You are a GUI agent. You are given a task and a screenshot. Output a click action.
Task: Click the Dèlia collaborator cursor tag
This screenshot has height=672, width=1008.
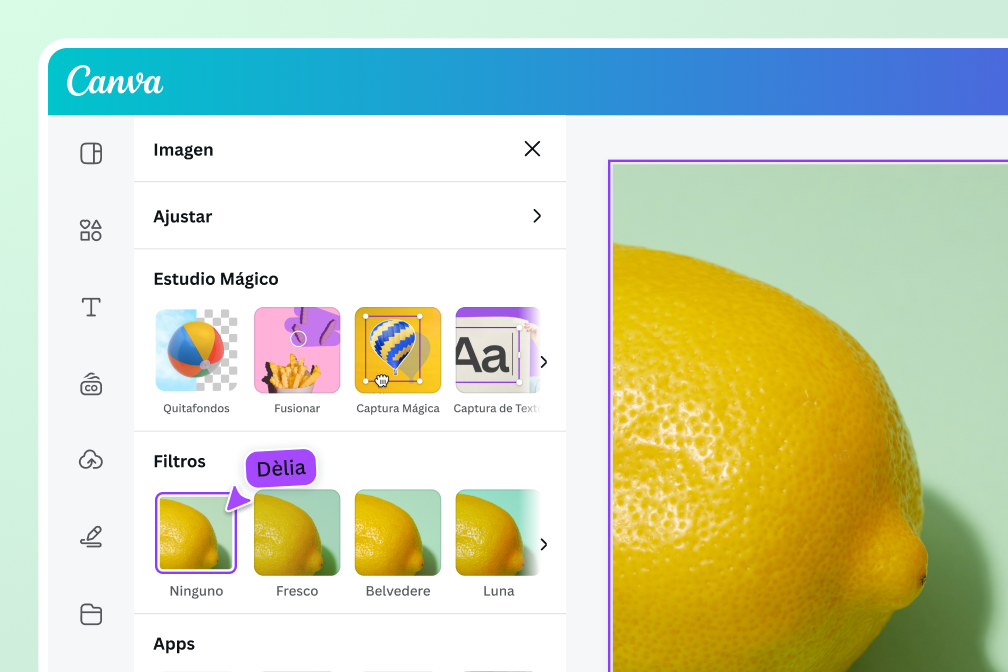(281, 468)
